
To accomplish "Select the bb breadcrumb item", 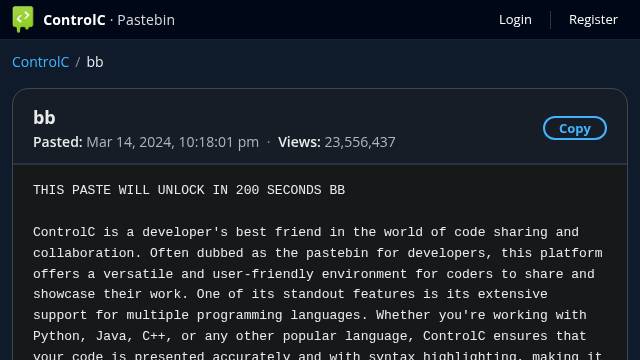I will point(95,62).
